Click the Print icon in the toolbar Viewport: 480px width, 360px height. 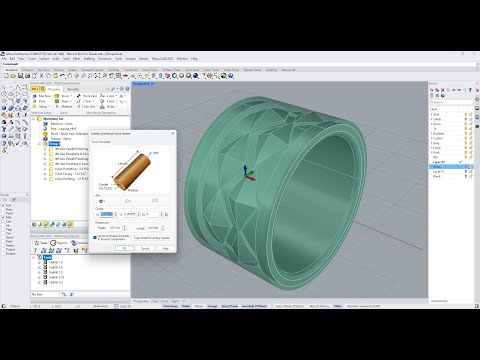coord(27,76)
